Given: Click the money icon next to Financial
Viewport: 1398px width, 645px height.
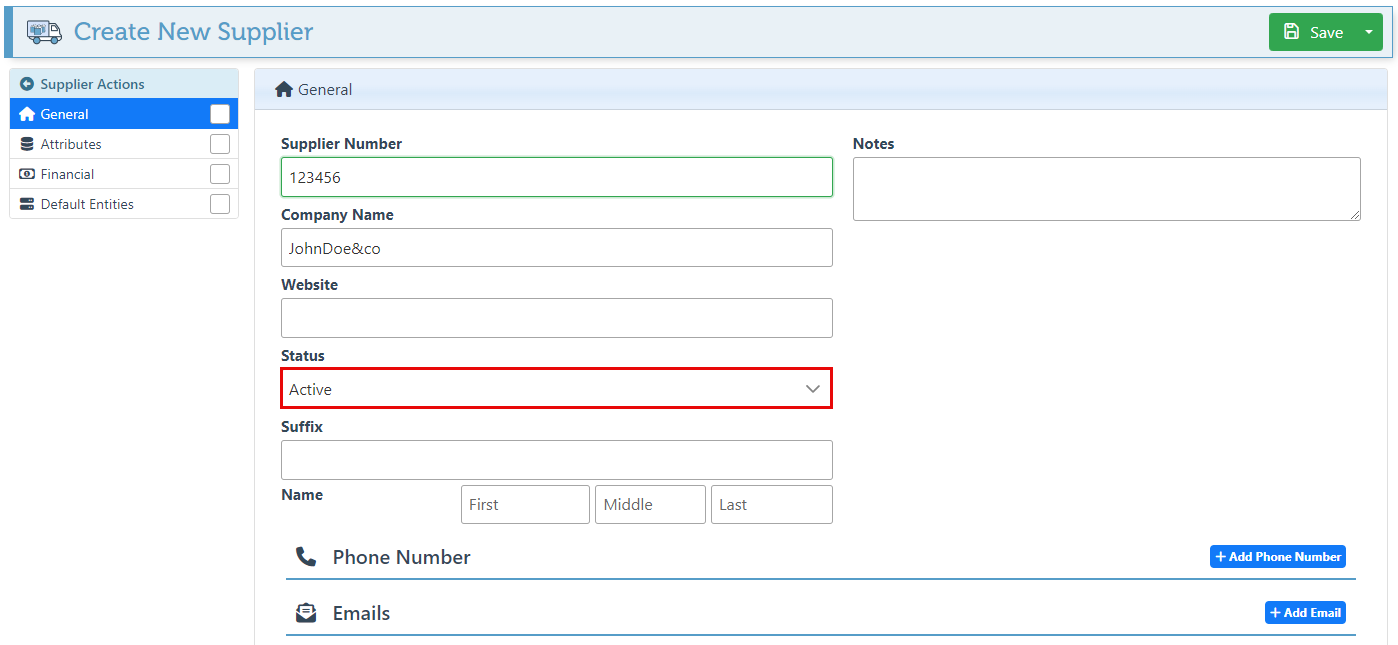Looking at the screenshot, I should (27, 174).
